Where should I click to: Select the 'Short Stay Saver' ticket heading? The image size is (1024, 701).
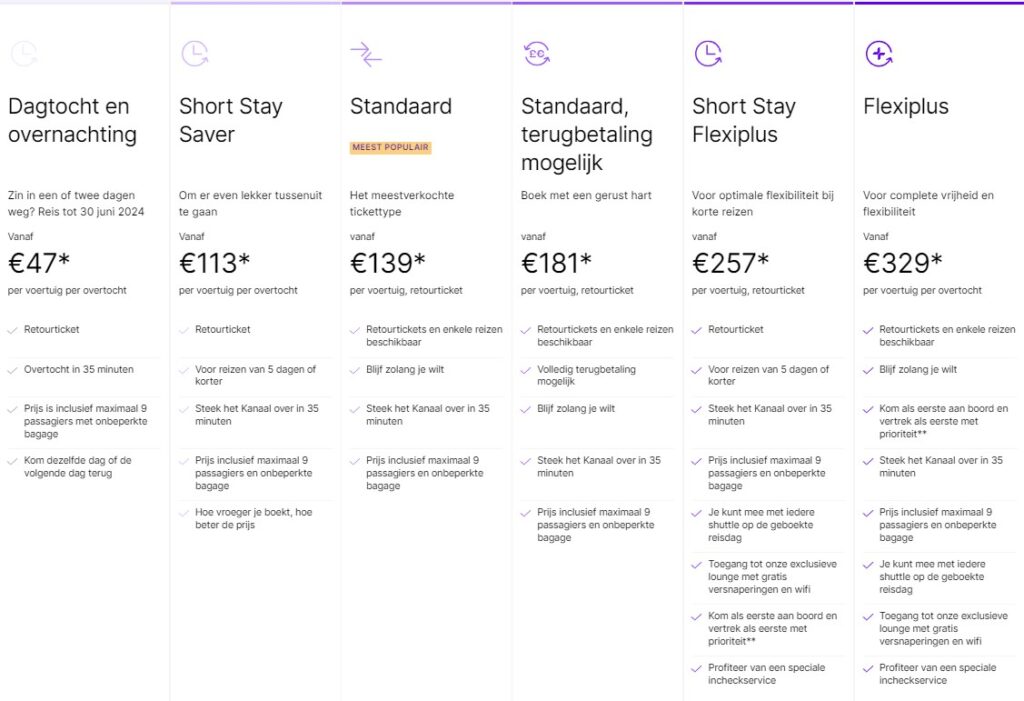(x=231, y=120)
